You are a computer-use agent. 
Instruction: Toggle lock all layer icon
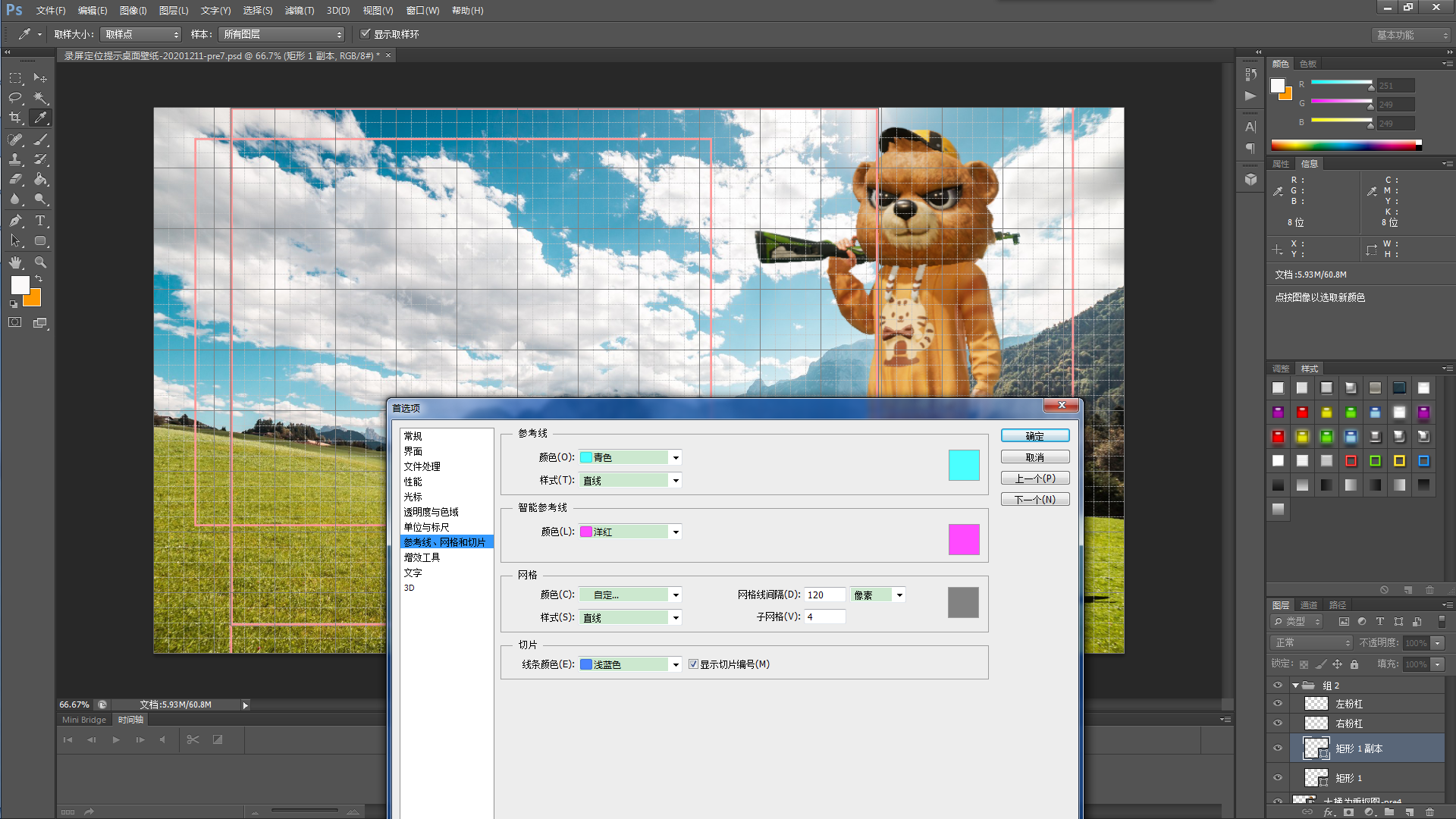click(x=1354, y=664)
